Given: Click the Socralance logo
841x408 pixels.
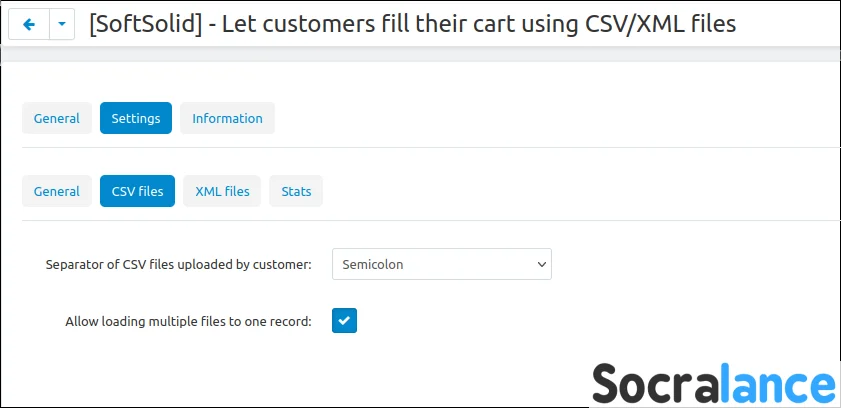Looking at the screenshot, I should [x=713, y=385].
